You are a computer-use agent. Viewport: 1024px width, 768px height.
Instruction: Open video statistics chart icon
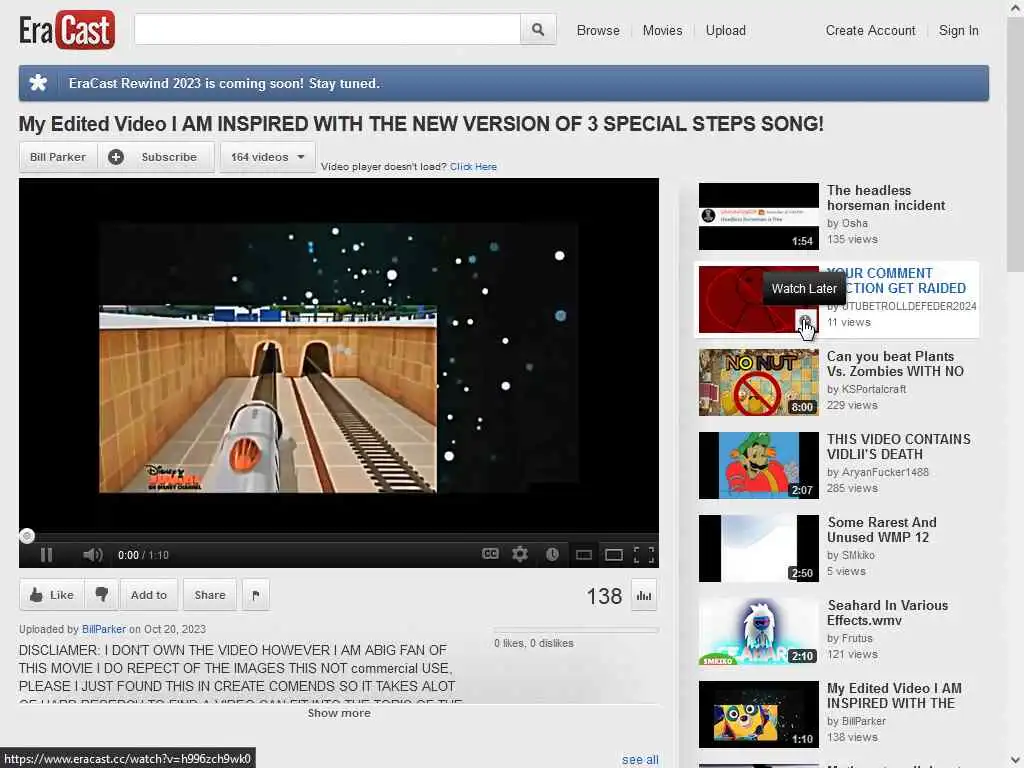point(644,596)
